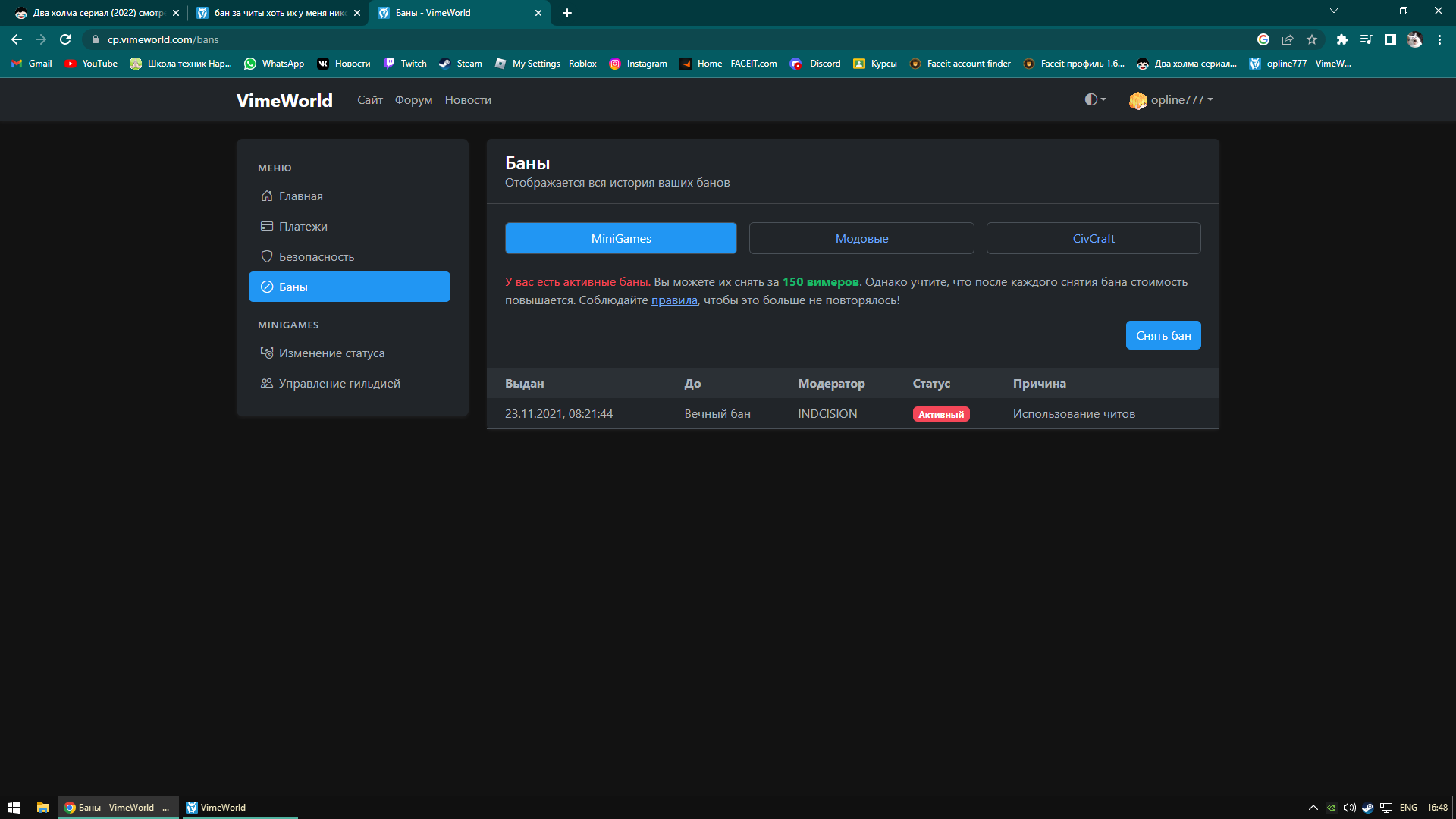The height and width of the screenshot is (819, 1456).
Task: Open the Изменение статуса menu item
Action: pos(331,353)
